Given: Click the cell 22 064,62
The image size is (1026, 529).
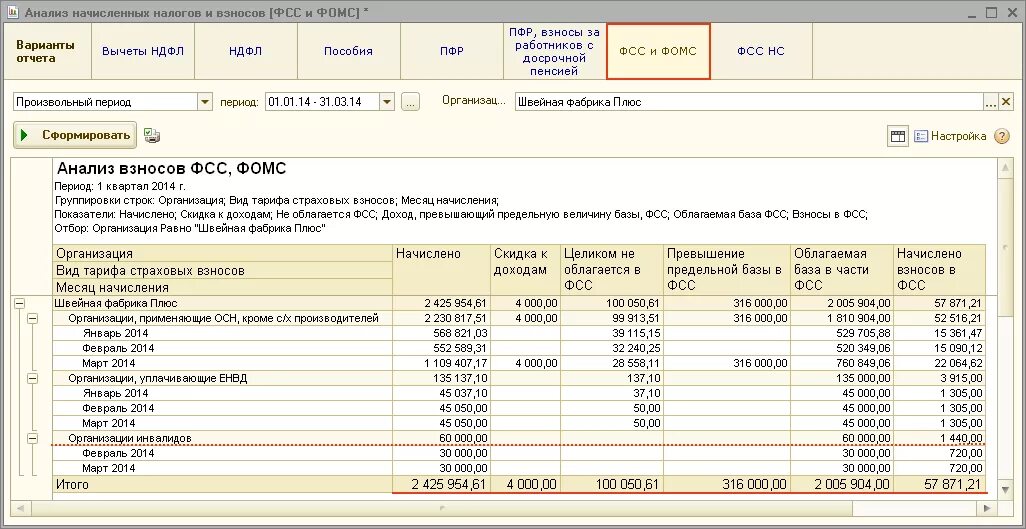Looking at the screenshot, I should pyautogui.click(x=940, y=363).
